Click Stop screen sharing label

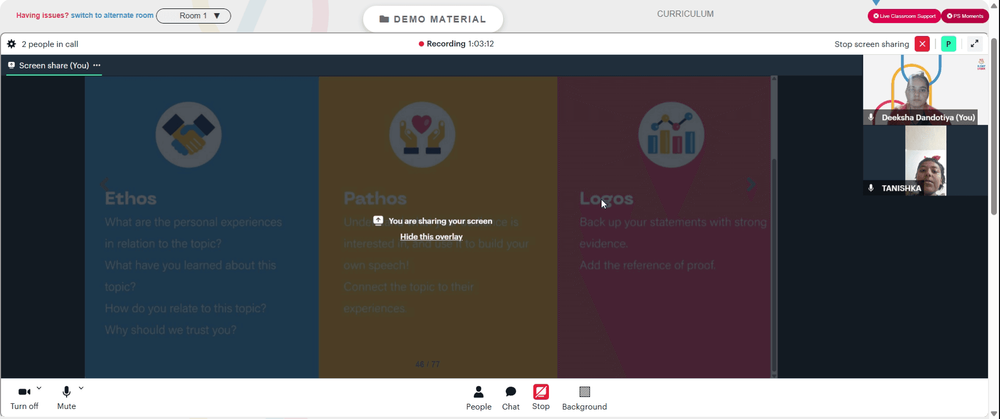pos(872,44)
